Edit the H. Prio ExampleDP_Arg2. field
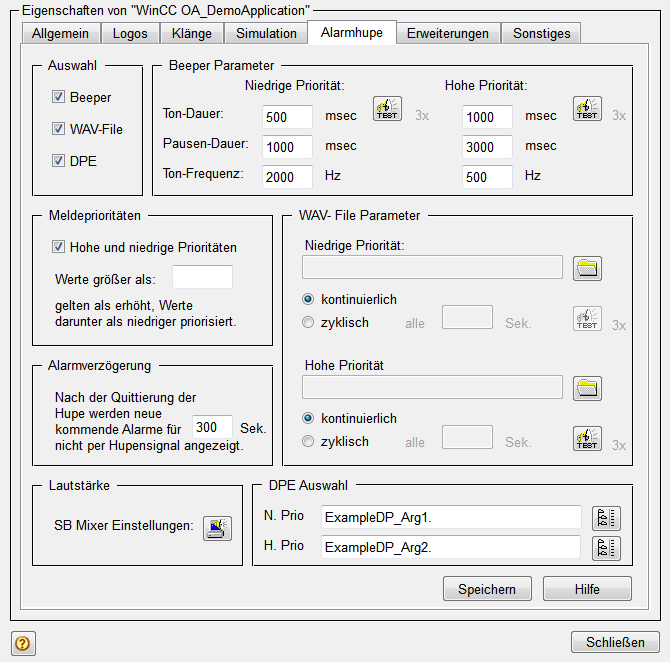Screen dimensions: 670x662 [x=451, y=547]
